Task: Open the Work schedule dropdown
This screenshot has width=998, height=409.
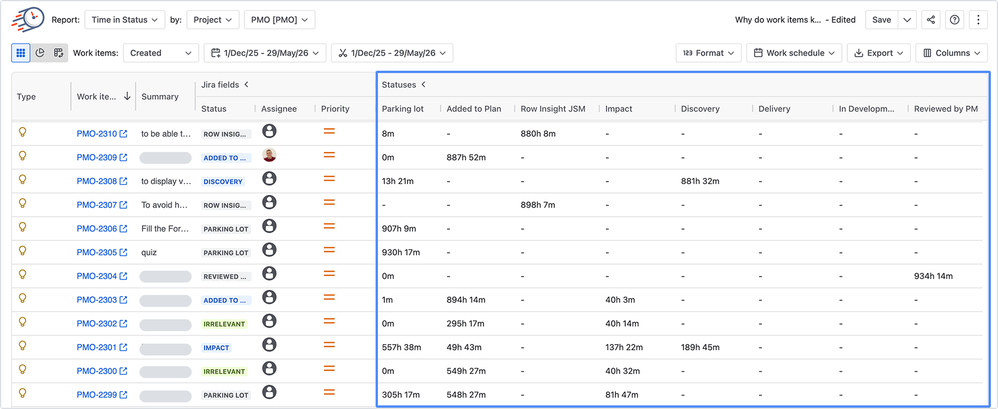Action: point(794,53)
